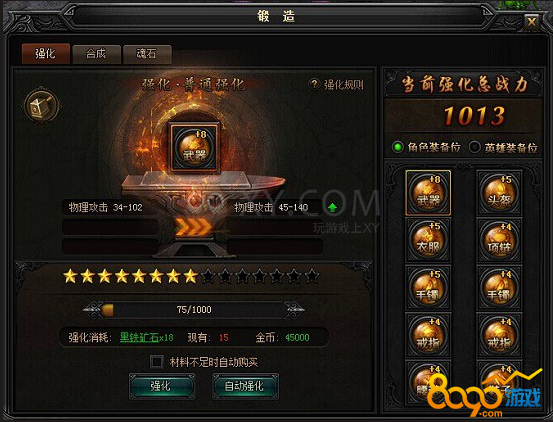Open the 强化 tab
This screenshot has height=422, width=553.
coord(45,54)
